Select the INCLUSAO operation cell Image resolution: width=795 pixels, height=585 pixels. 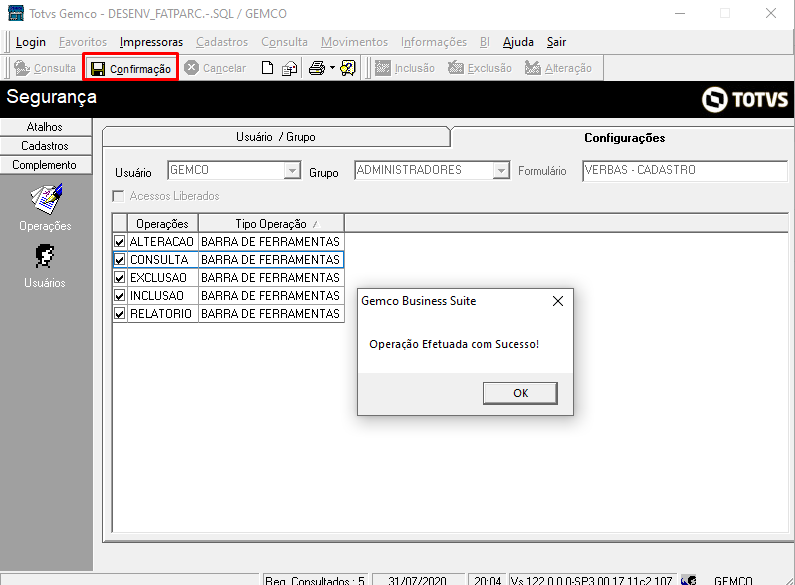(162, 296)
